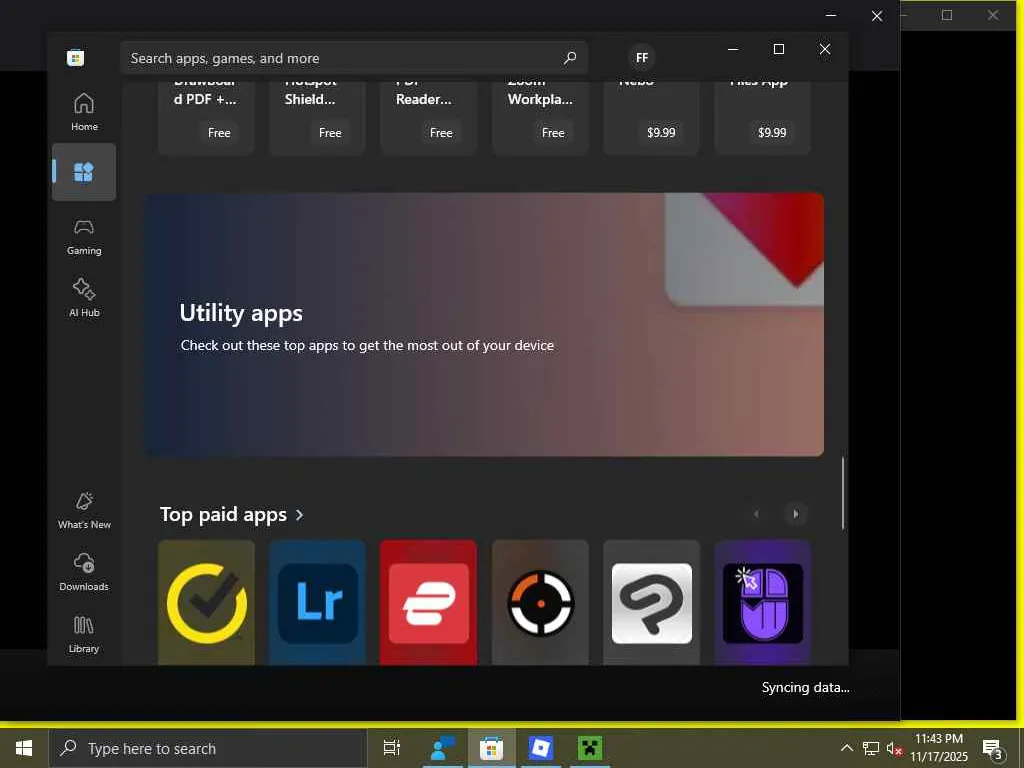Open the What's New page
This screenshot has width=1024, height=768.
84,510
